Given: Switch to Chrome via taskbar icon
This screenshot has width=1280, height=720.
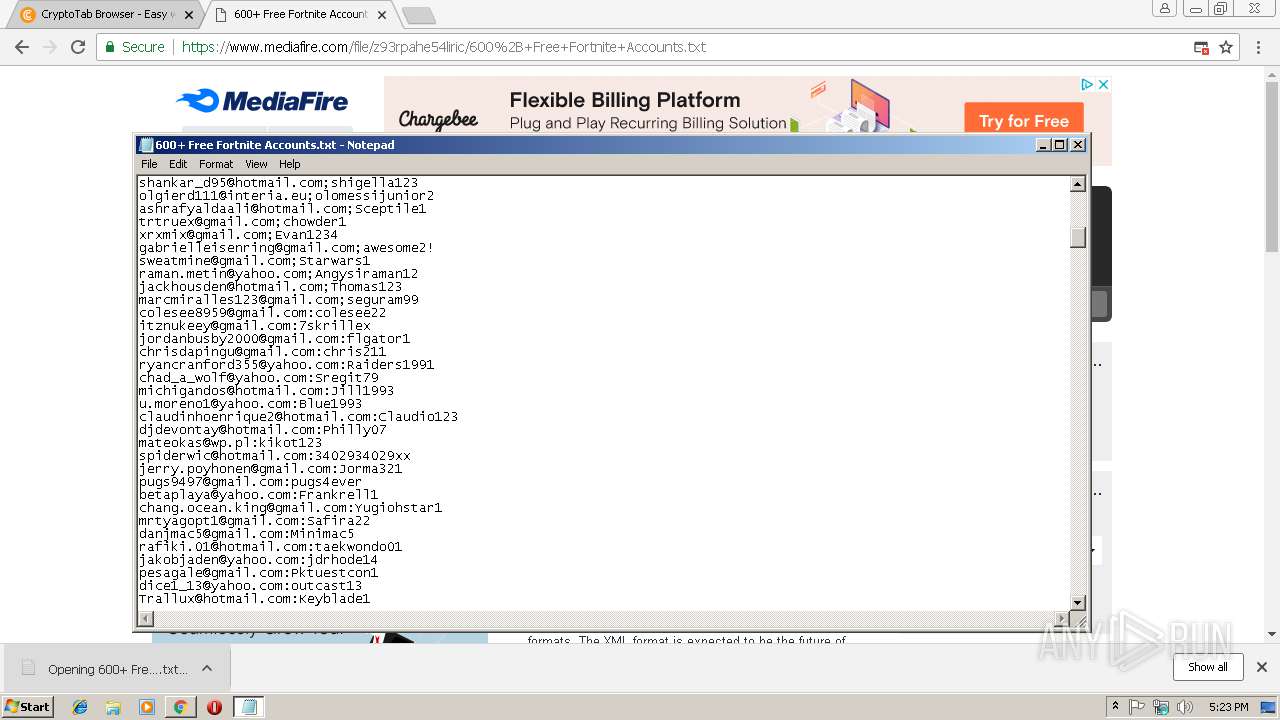Looking at the screenshot, I should (180, 707).
